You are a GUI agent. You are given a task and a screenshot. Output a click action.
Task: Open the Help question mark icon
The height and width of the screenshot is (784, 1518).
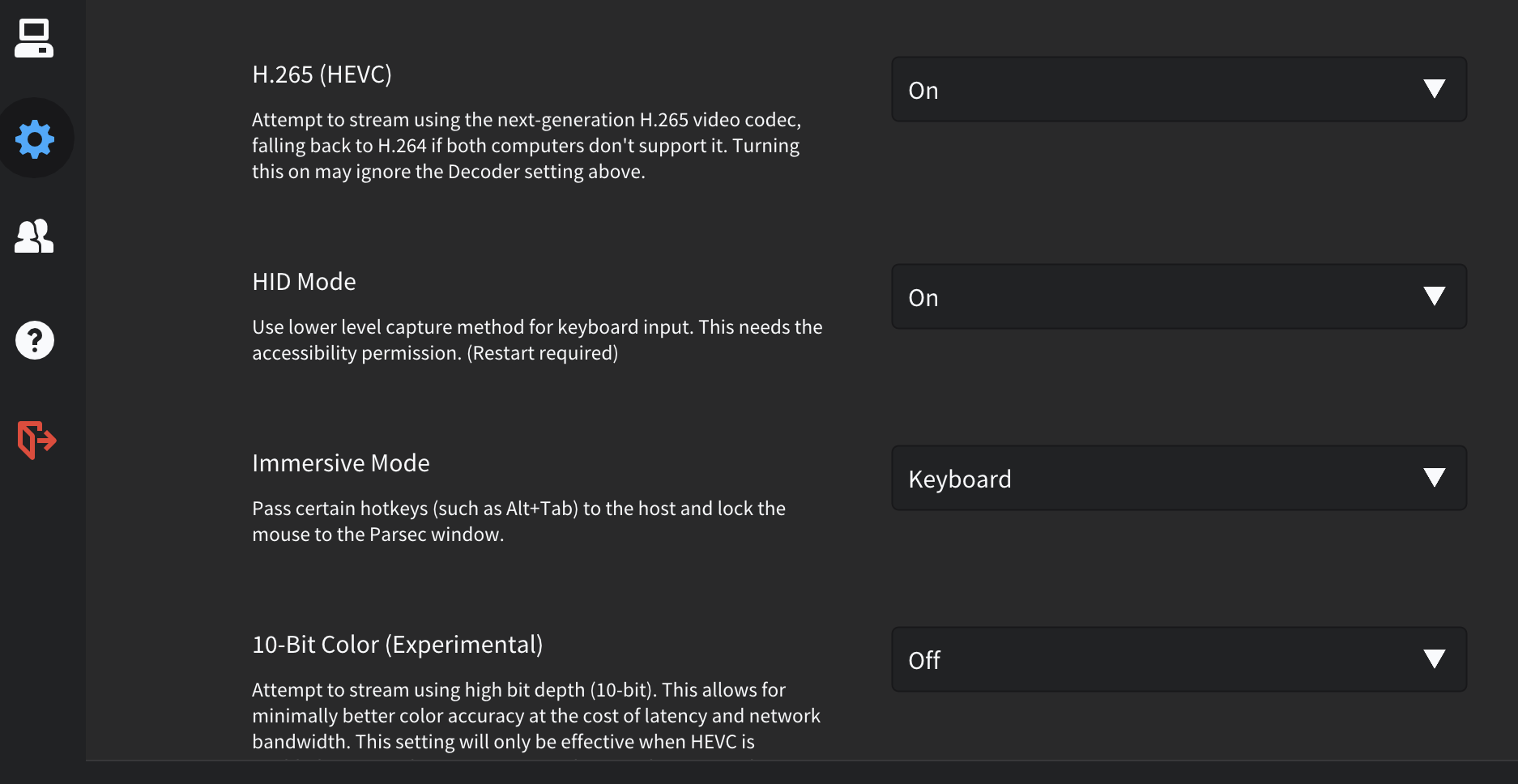tap(35, 340)
